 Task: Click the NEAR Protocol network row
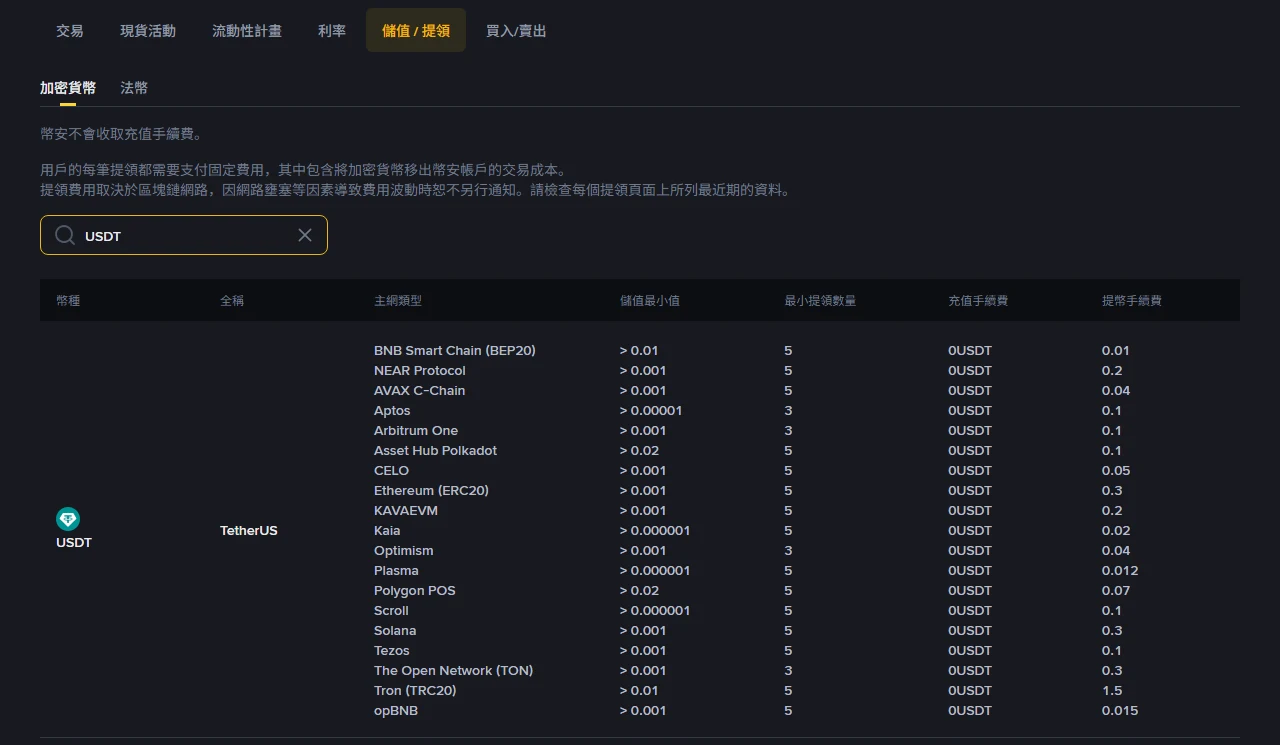click(x=420, y=370)
